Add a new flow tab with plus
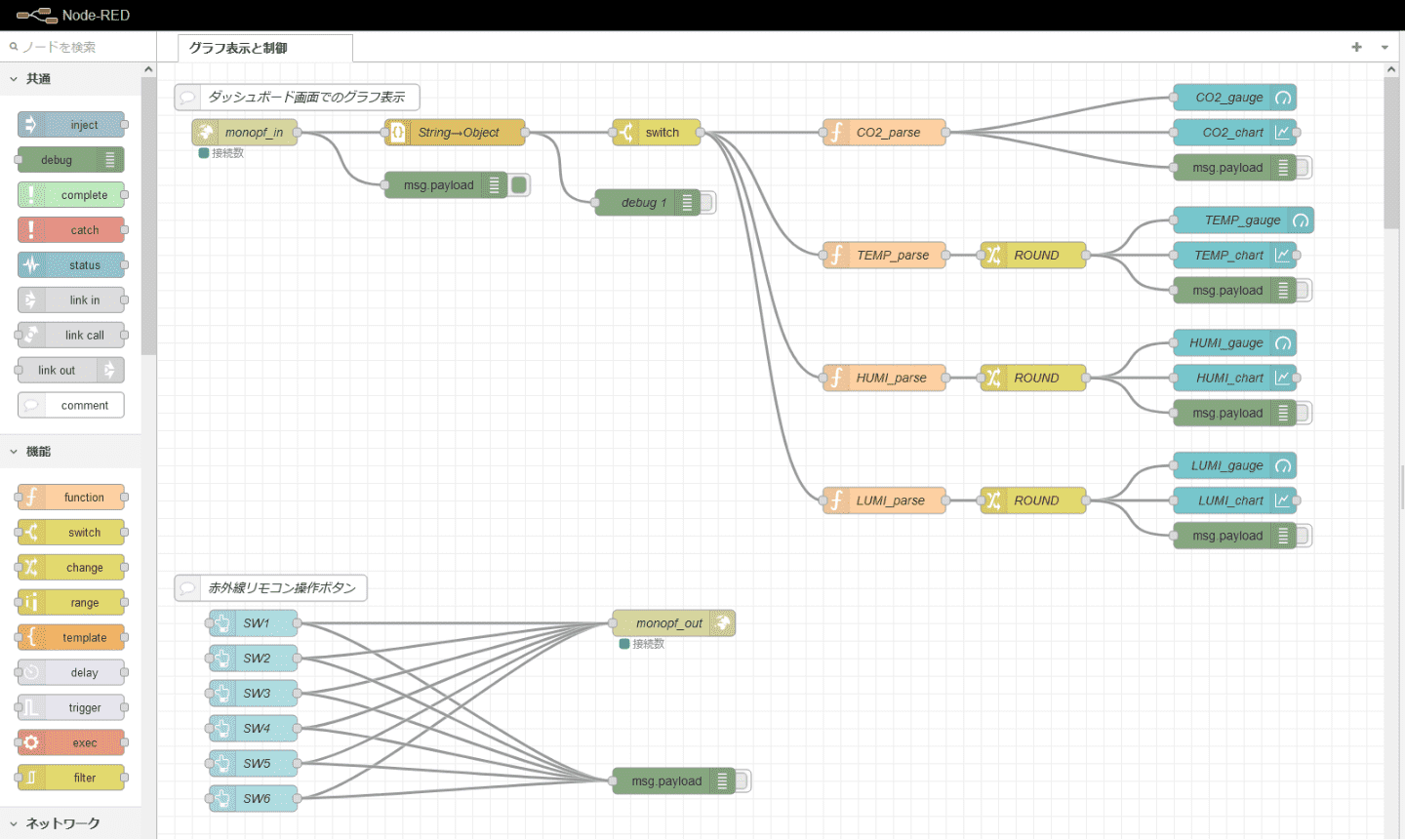The height and width of the screenshot is (840, 1405). [x=1356, y=47]
